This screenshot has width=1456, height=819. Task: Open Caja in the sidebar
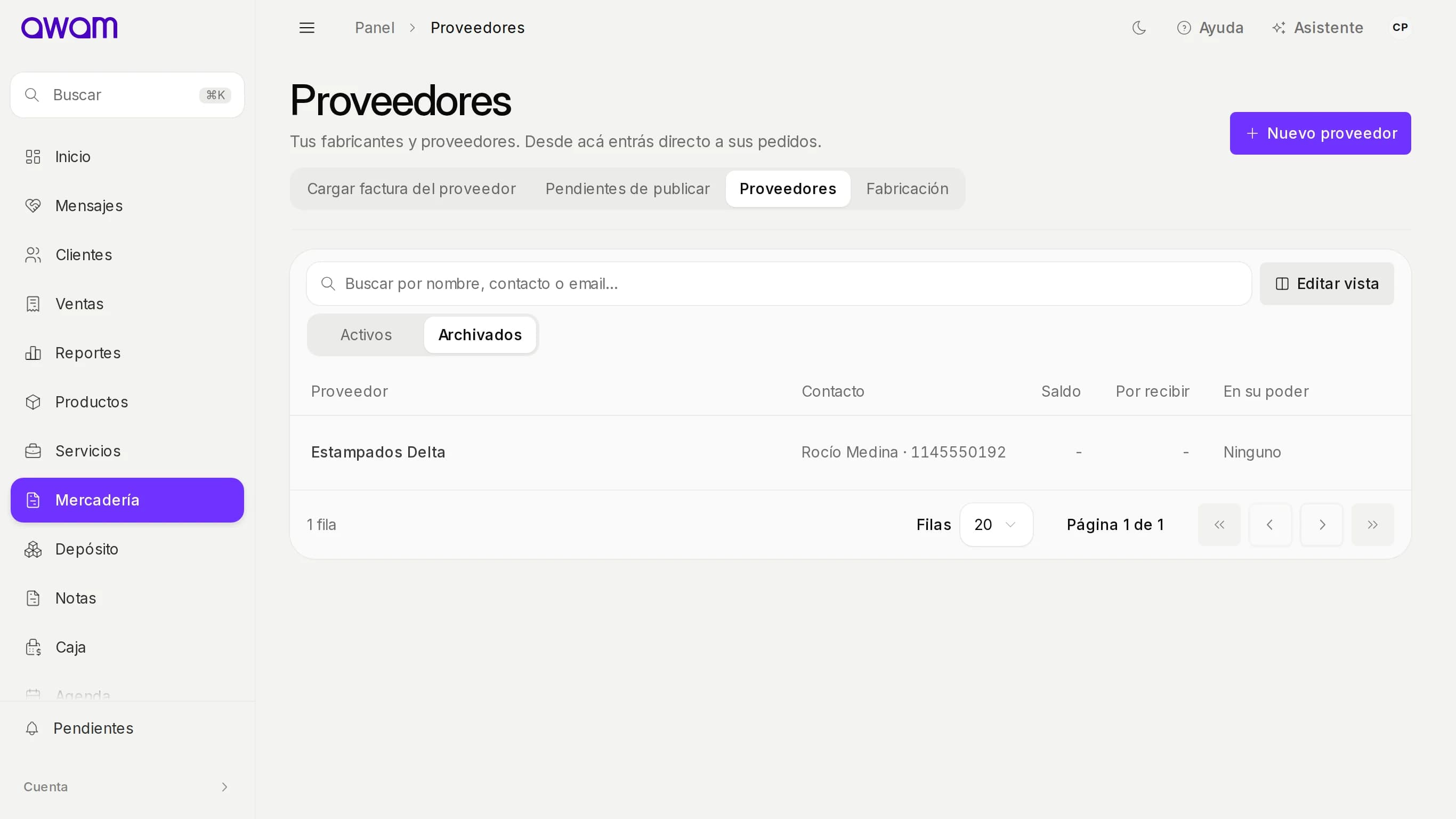pos(127,647)
